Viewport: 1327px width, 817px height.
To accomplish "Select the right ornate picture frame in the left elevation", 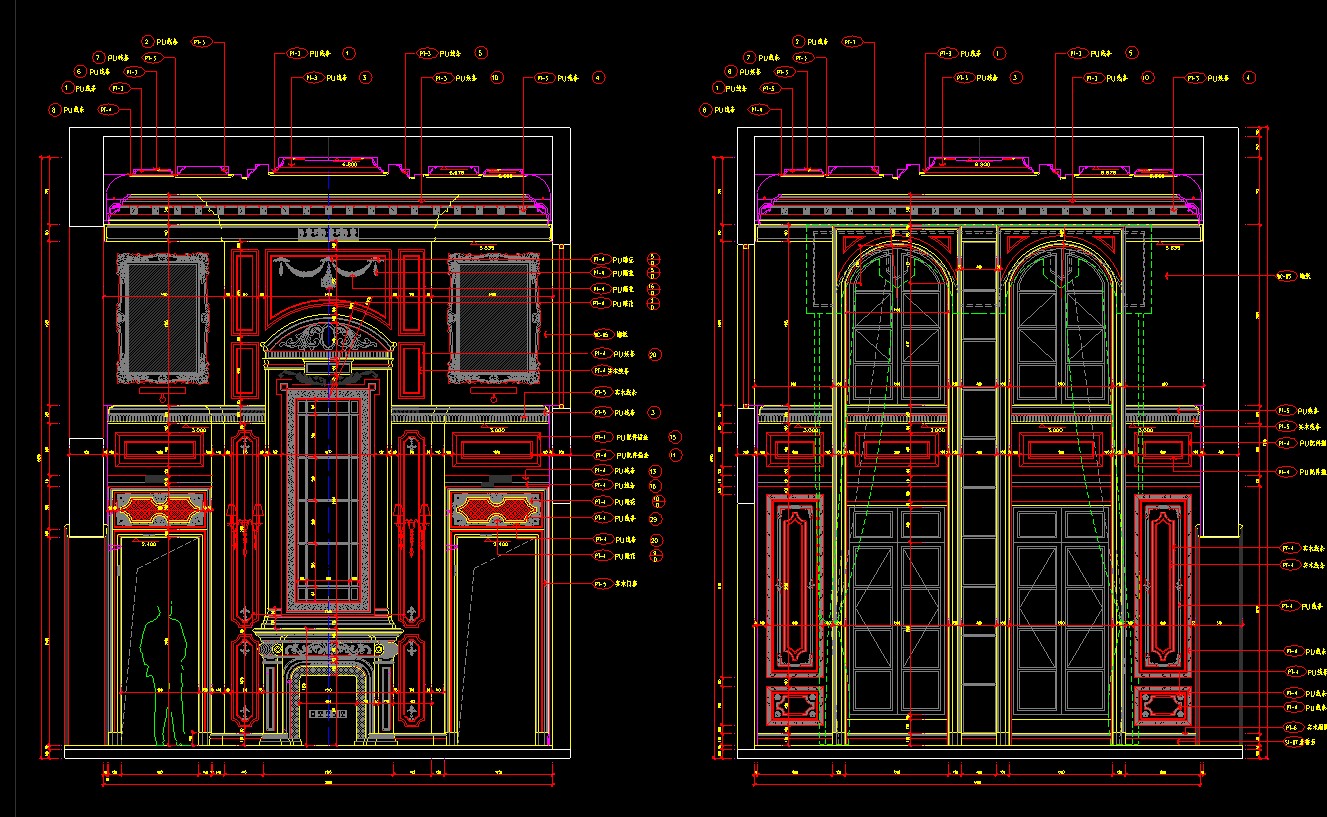I will tap(493, 317).
